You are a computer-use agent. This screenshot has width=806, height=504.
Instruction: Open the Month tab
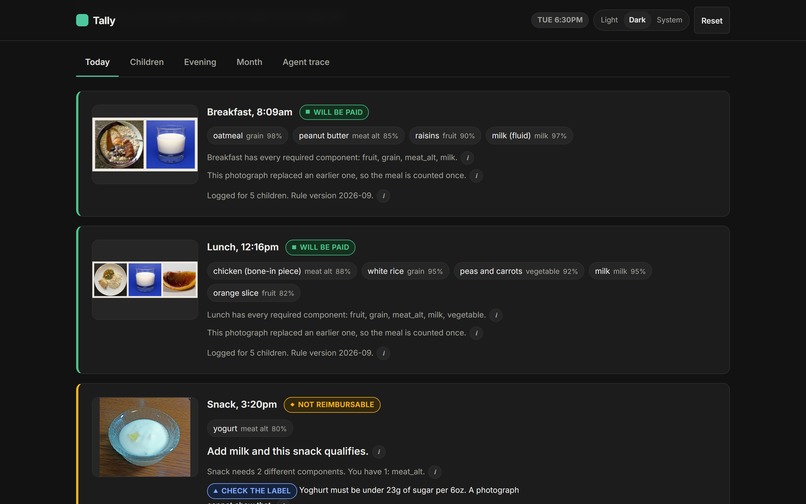pyautogui.click(x=249, y=62)
